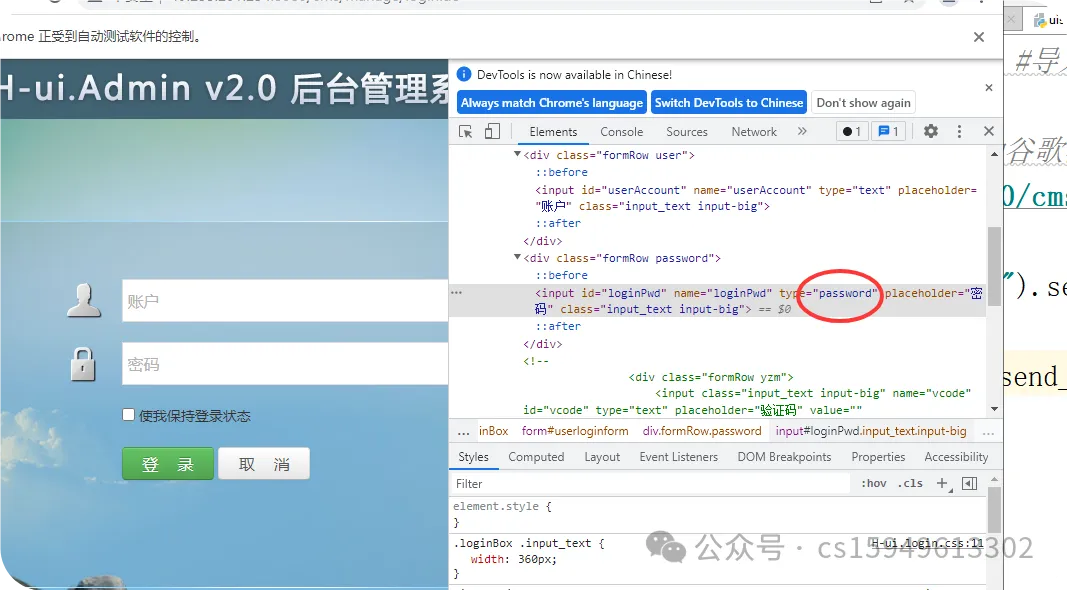Image resolution: width=1067 pixels, height=590 pixels.
Task: Toggle the :hov element state option
Action: click(874, 483)
